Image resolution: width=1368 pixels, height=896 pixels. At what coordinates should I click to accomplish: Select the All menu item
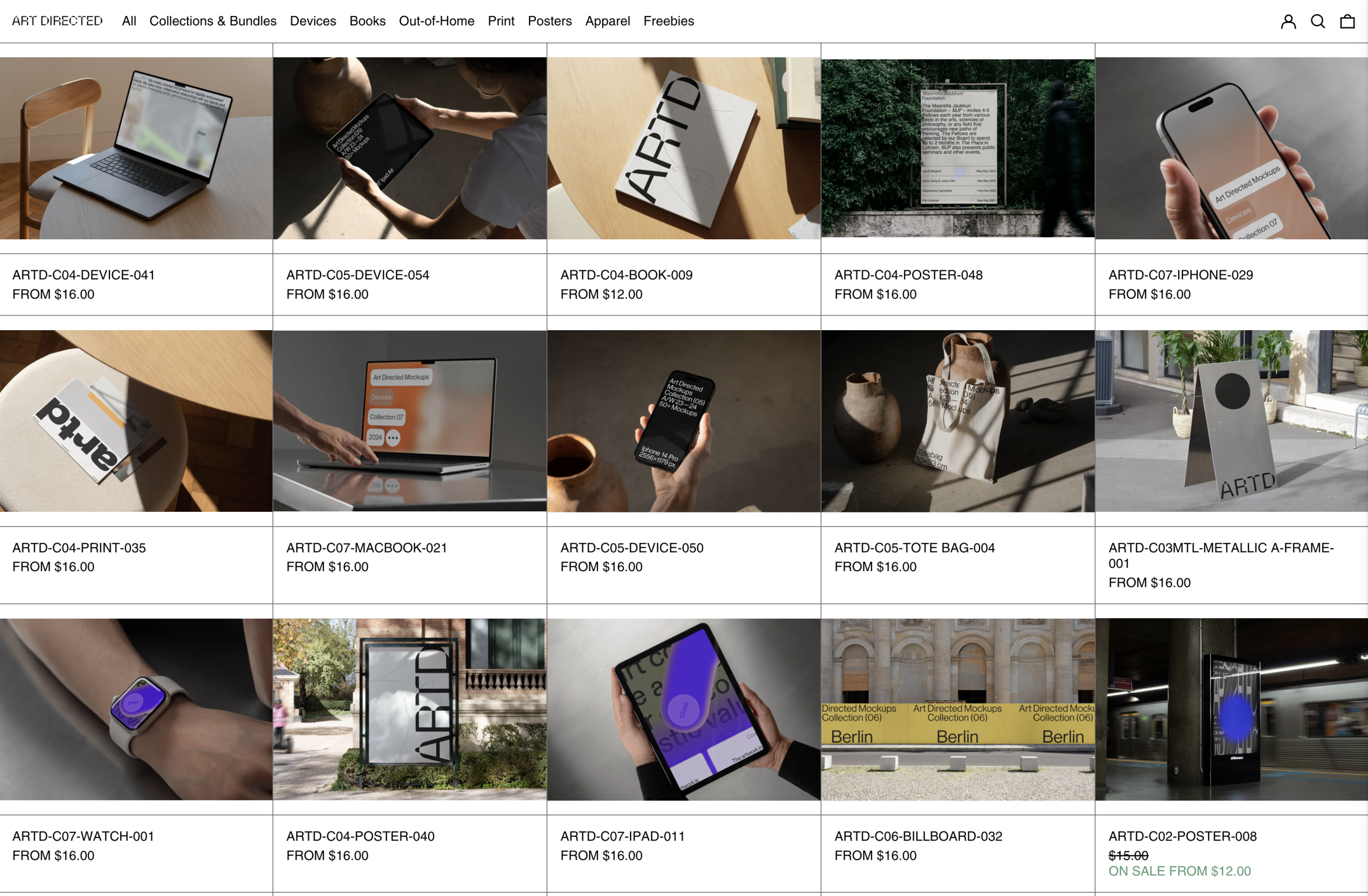pos(129,21)
